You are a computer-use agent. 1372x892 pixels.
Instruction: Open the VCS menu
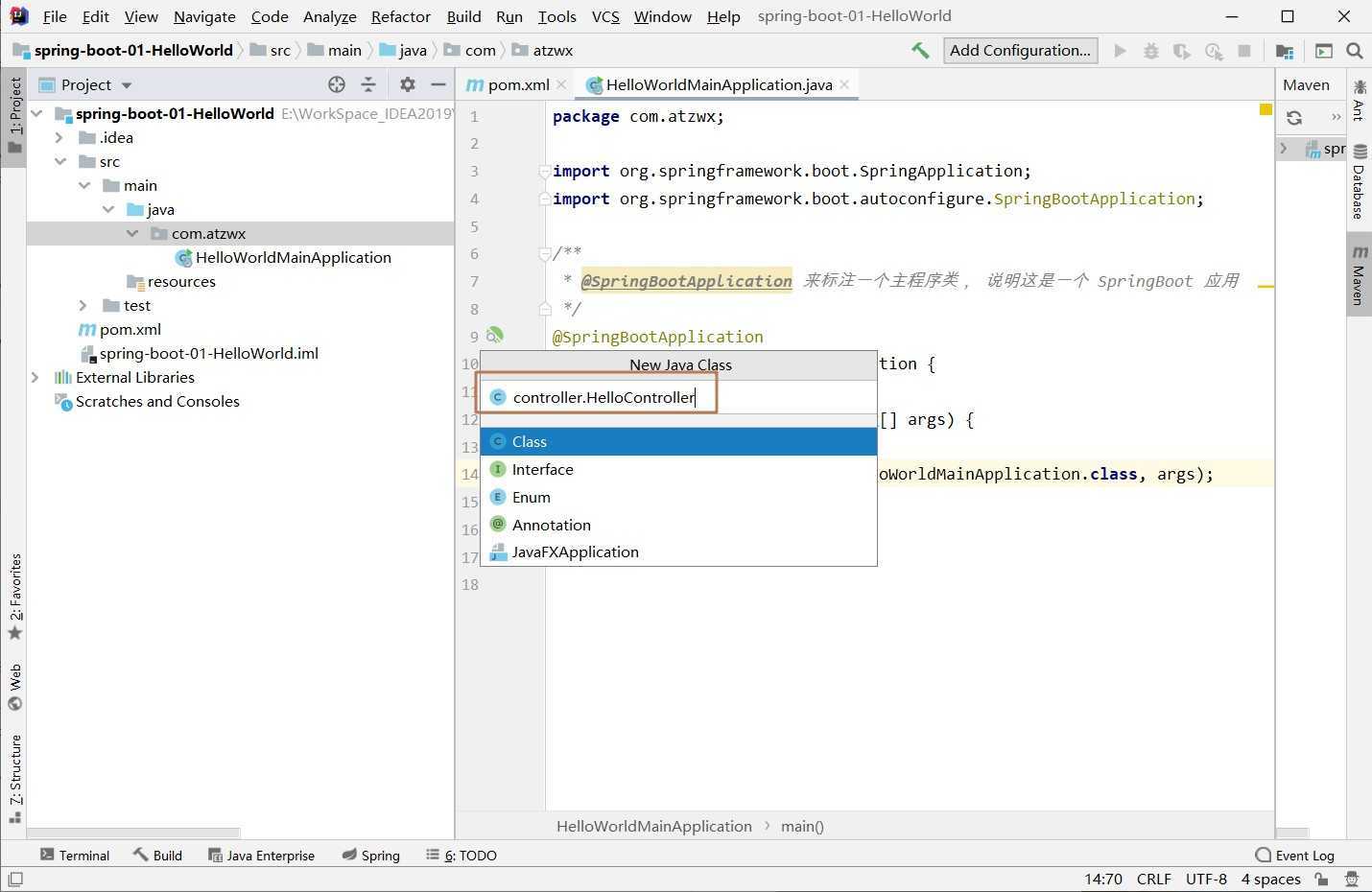[x=605, y=16]
